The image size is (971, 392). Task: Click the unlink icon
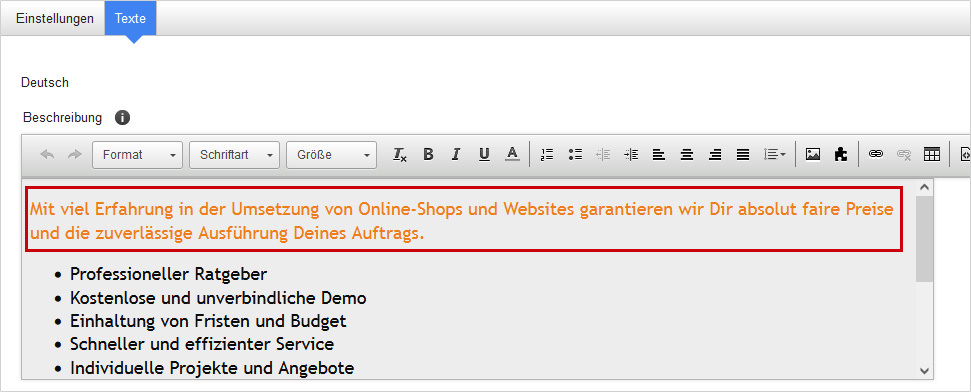pos(904,155)
